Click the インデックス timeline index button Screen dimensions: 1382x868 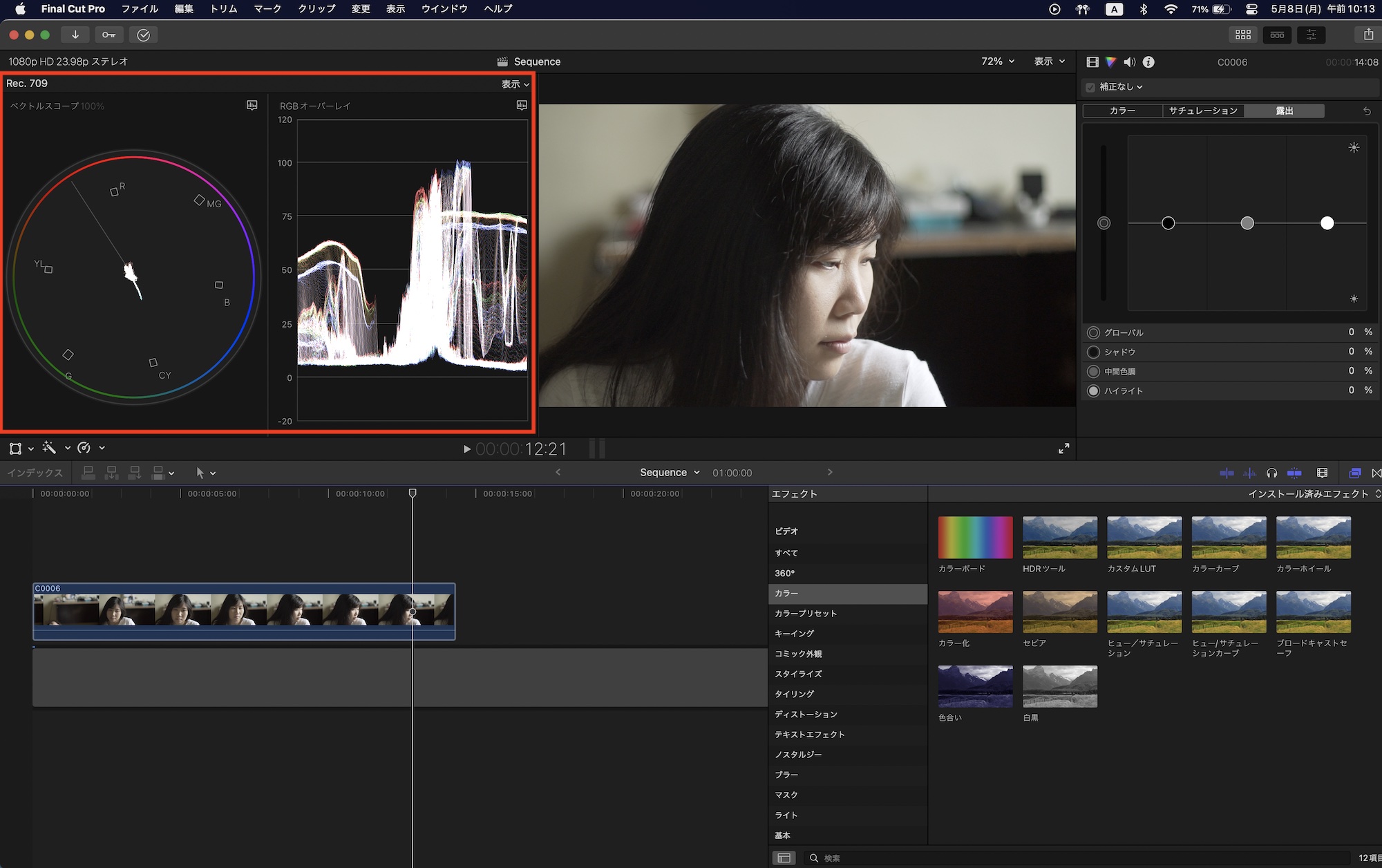pyautogui.click(x=35, y=473)
